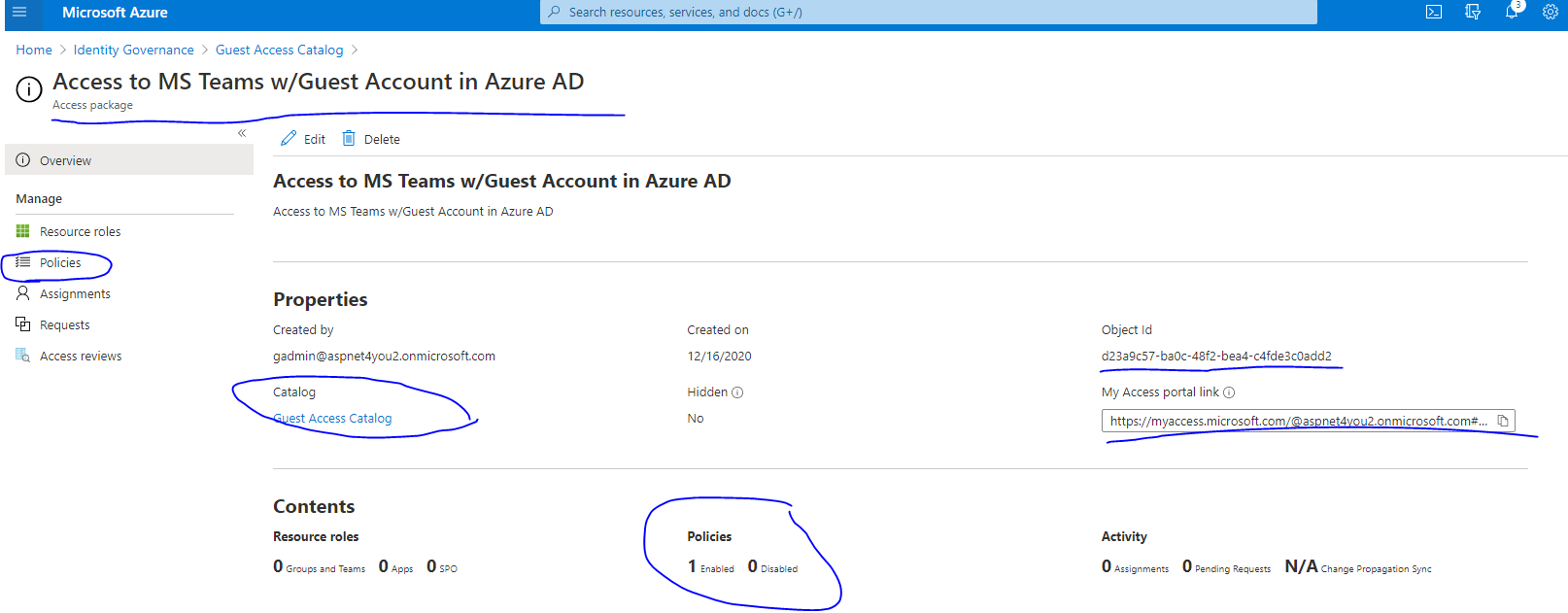
Task: Click the 0 SPO count
Action: tap(442, 566)
